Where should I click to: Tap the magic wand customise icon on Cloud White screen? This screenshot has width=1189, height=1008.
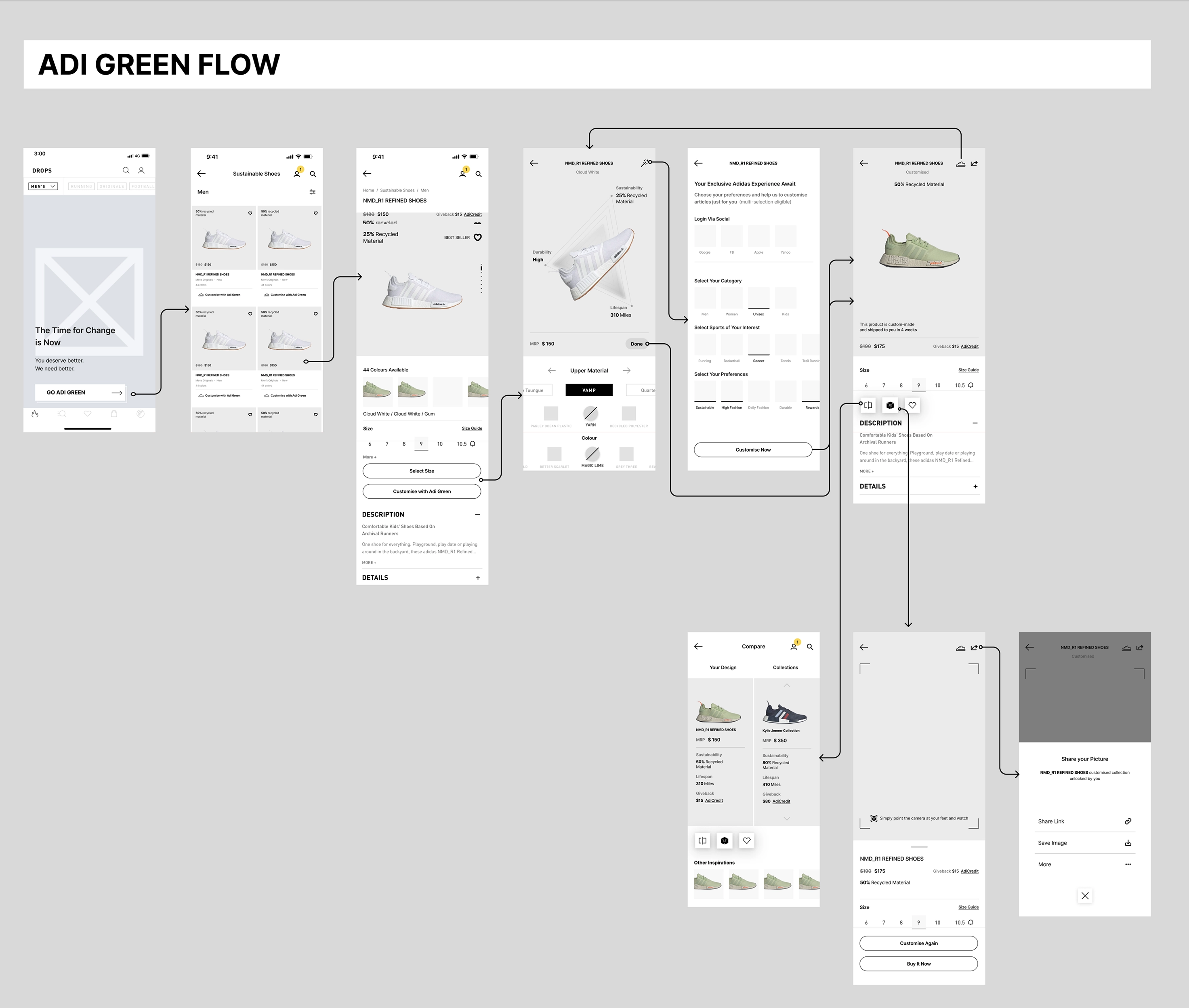click(x=646, y=163)
